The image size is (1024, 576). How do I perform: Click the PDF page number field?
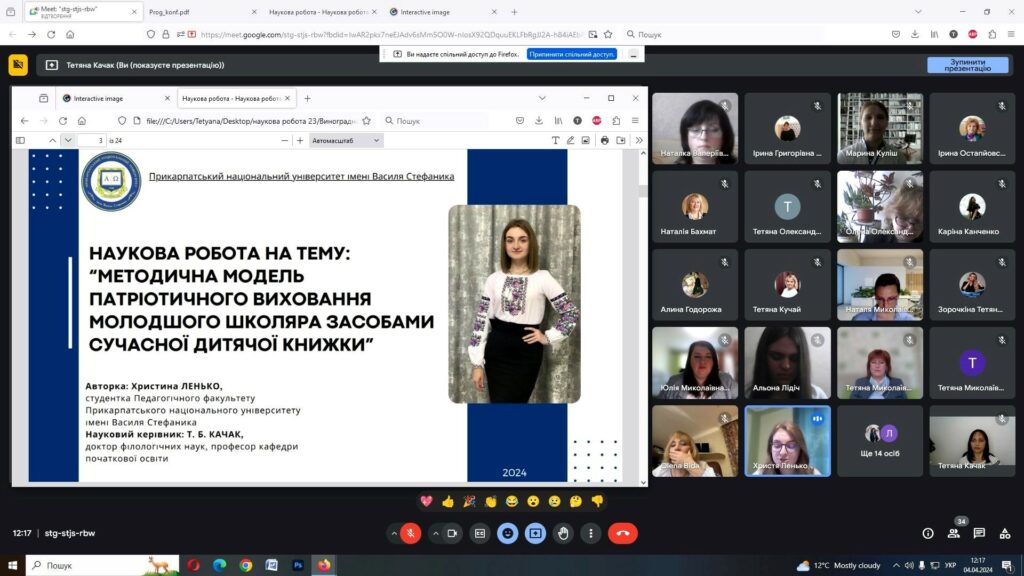[x=92, y=141]
